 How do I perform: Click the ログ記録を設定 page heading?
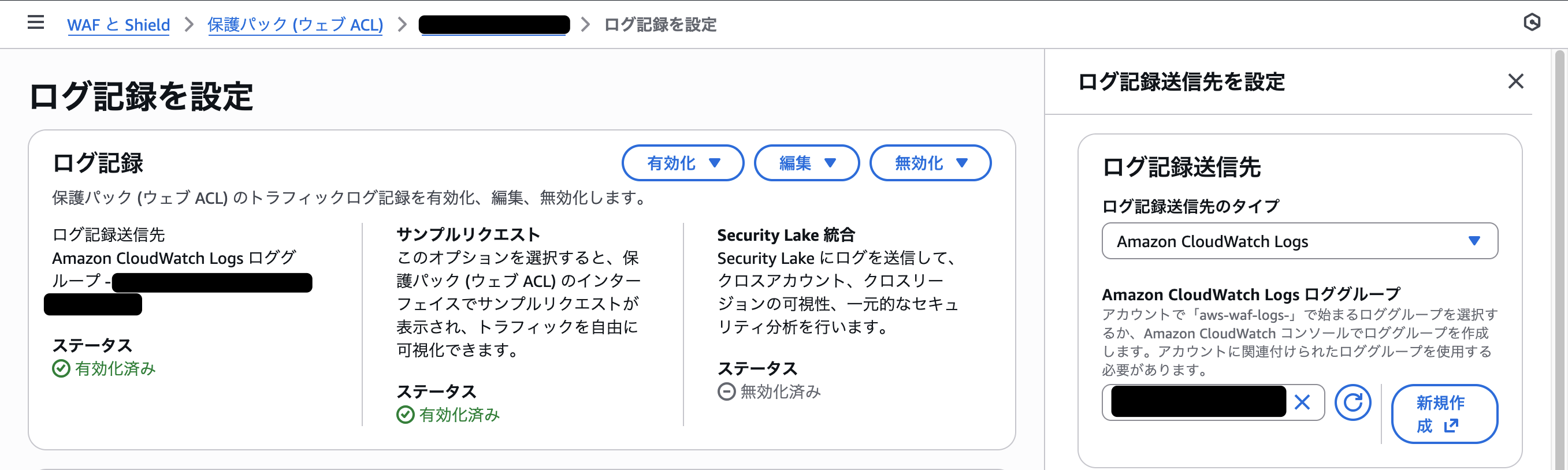(140, 96)
